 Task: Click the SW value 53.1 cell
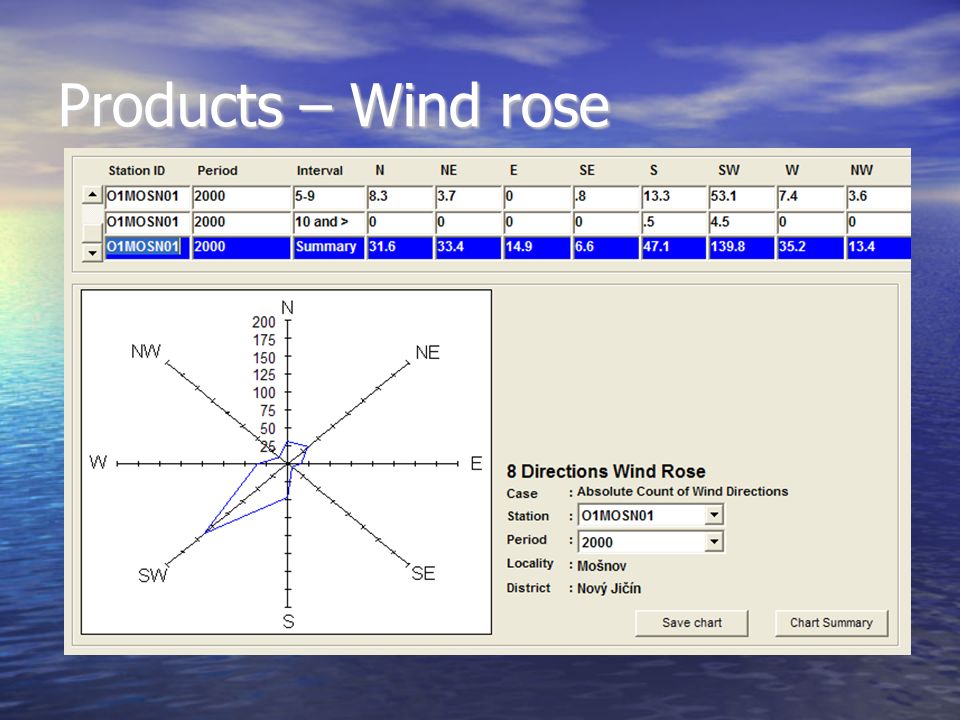click(x=741, y=197)
